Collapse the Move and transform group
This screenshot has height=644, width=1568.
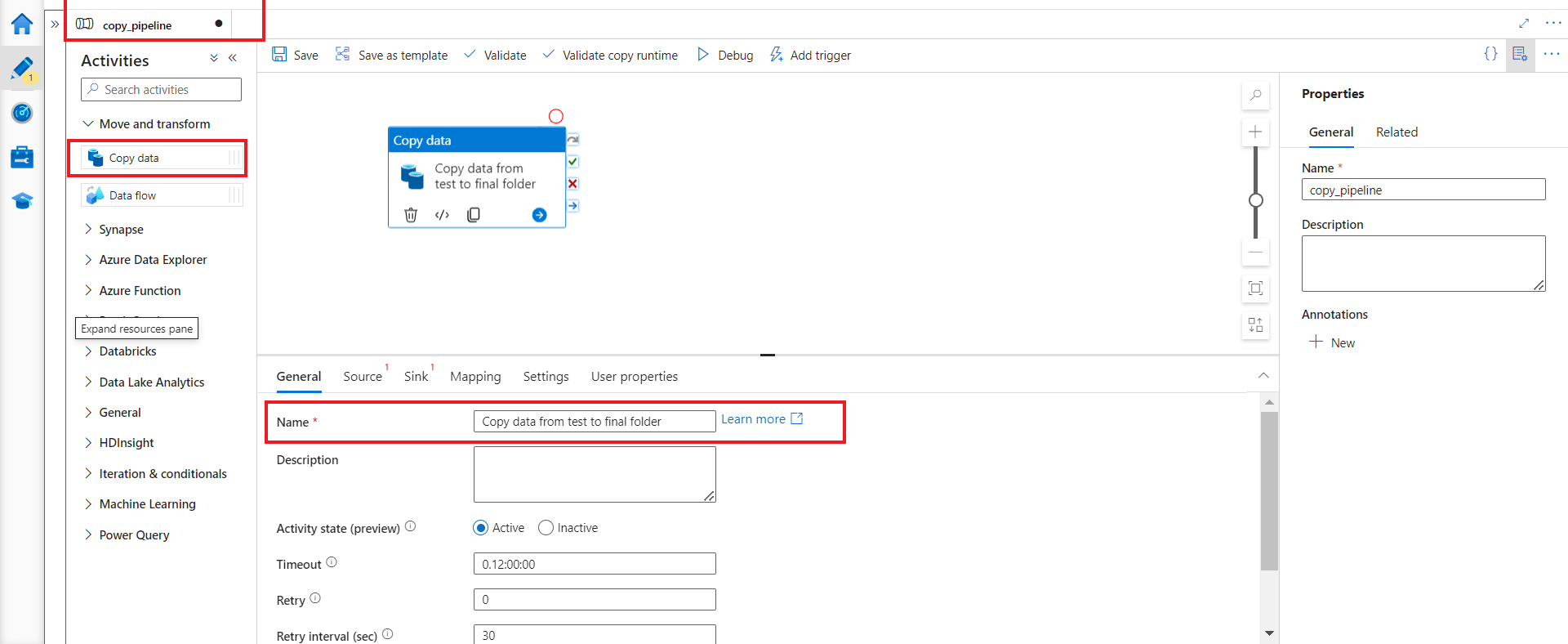pos(88,124)
